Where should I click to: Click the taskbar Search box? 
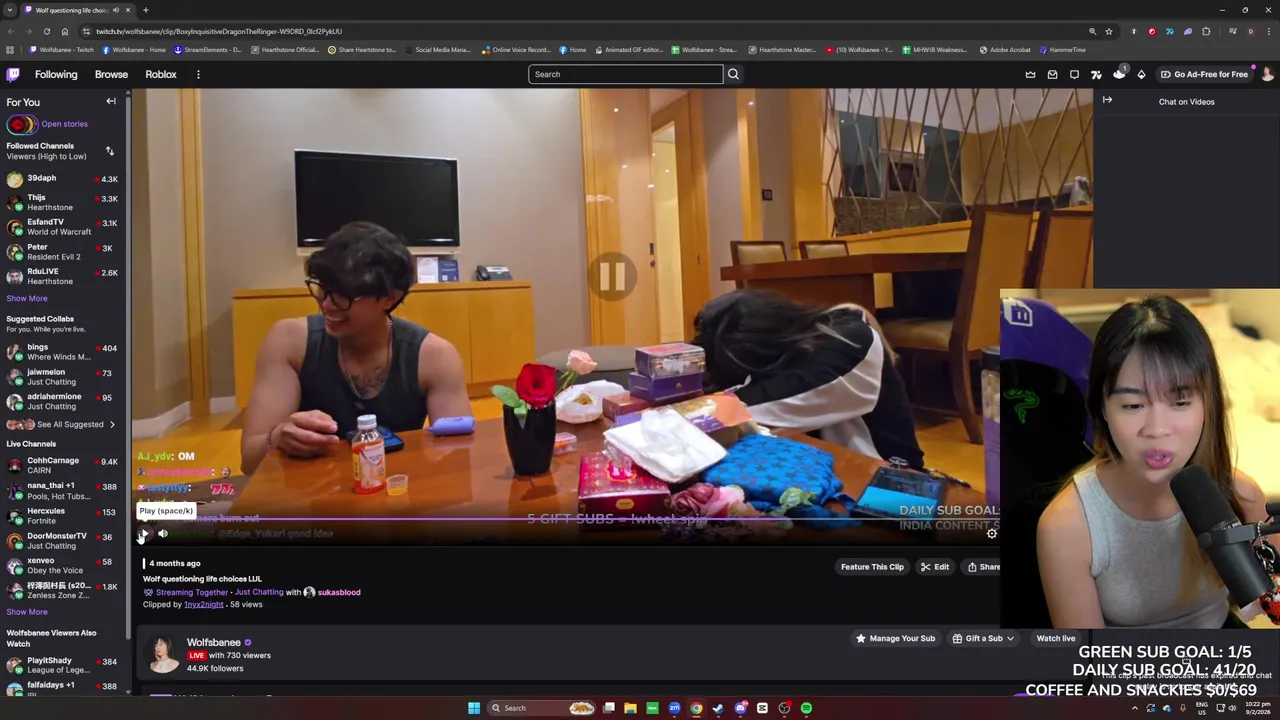(543, 708)
